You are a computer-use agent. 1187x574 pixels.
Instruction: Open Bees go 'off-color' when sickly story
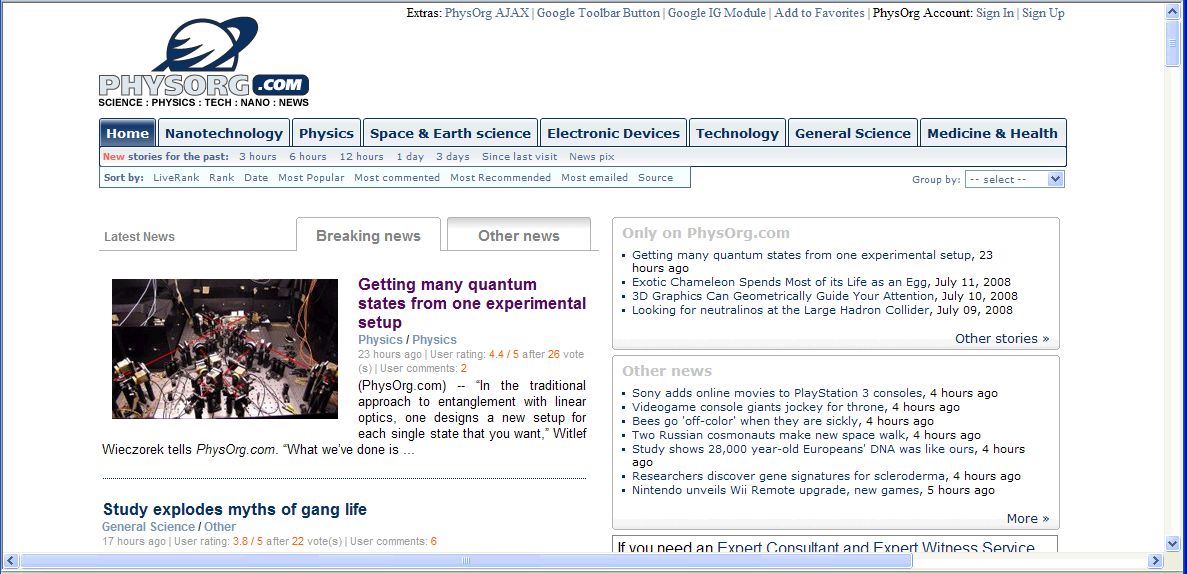click(746, 421)
